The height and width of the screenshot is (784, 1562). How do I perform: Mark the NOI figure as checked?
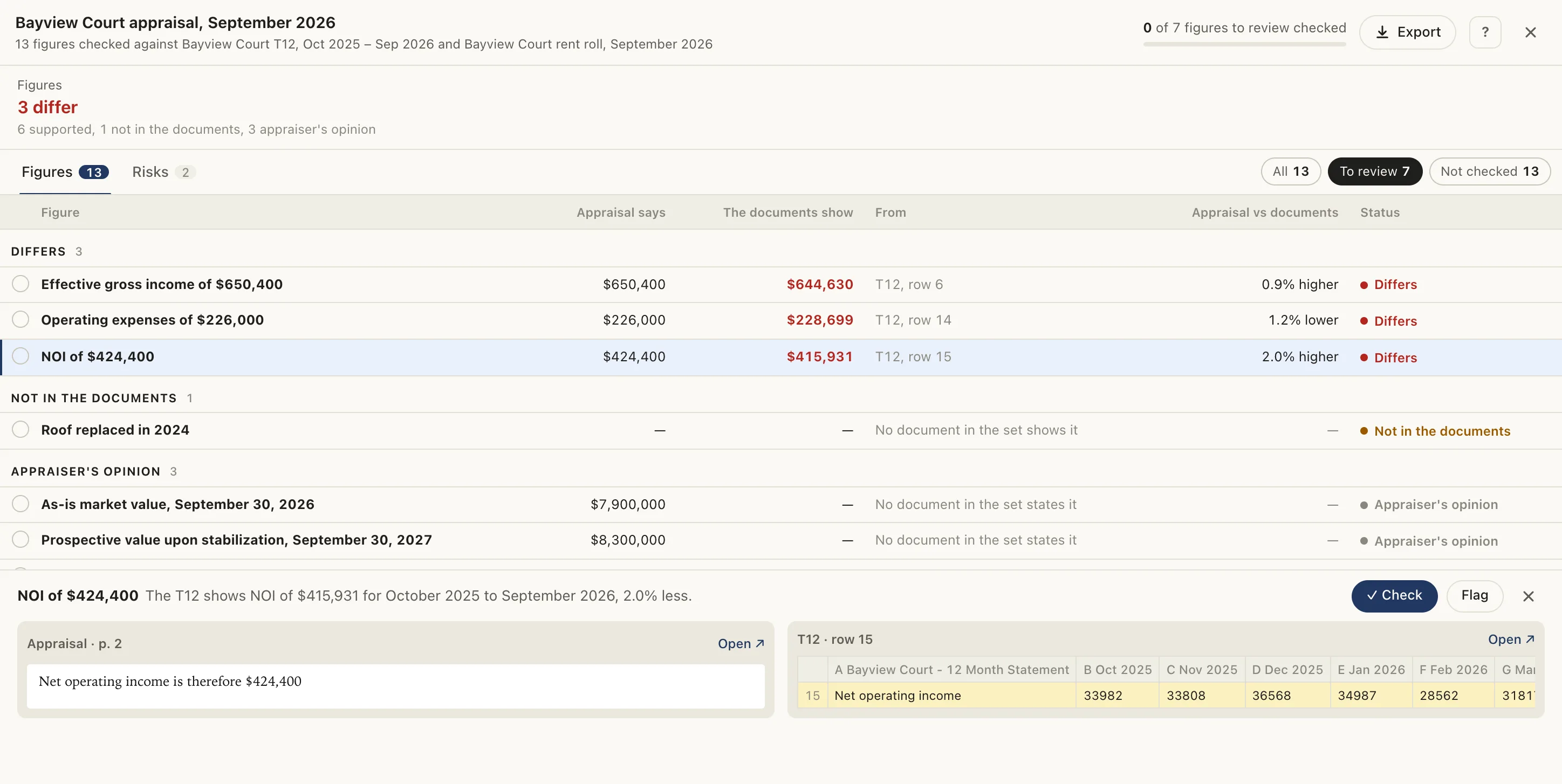[1394, 596]
